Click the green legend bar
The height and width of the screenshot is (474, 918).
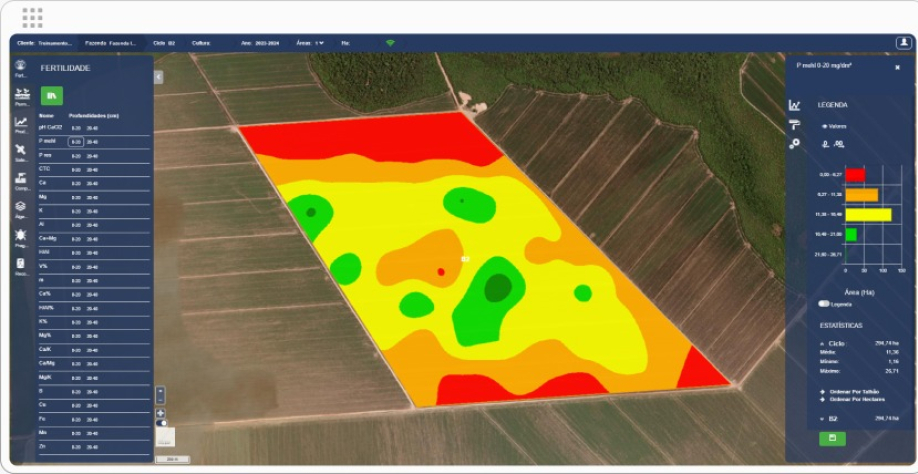click(851, 235)
